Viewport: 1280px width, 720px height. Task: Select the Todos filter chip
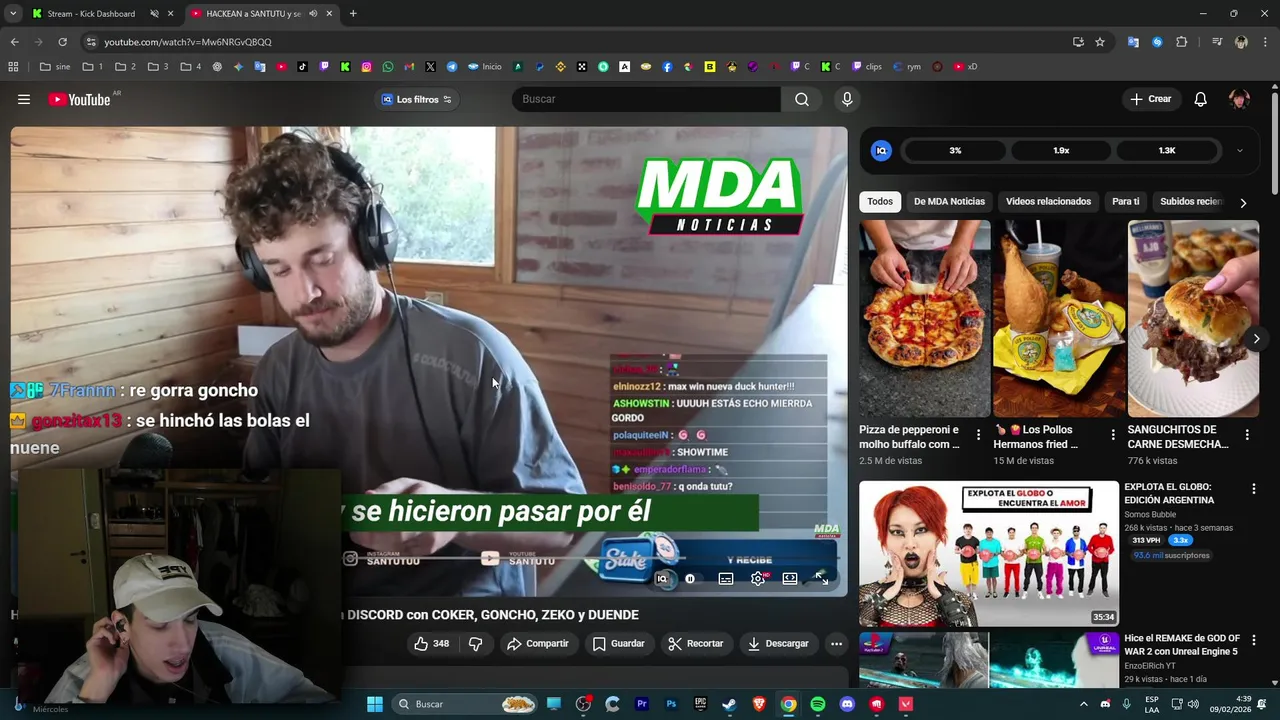click(880, 202)
